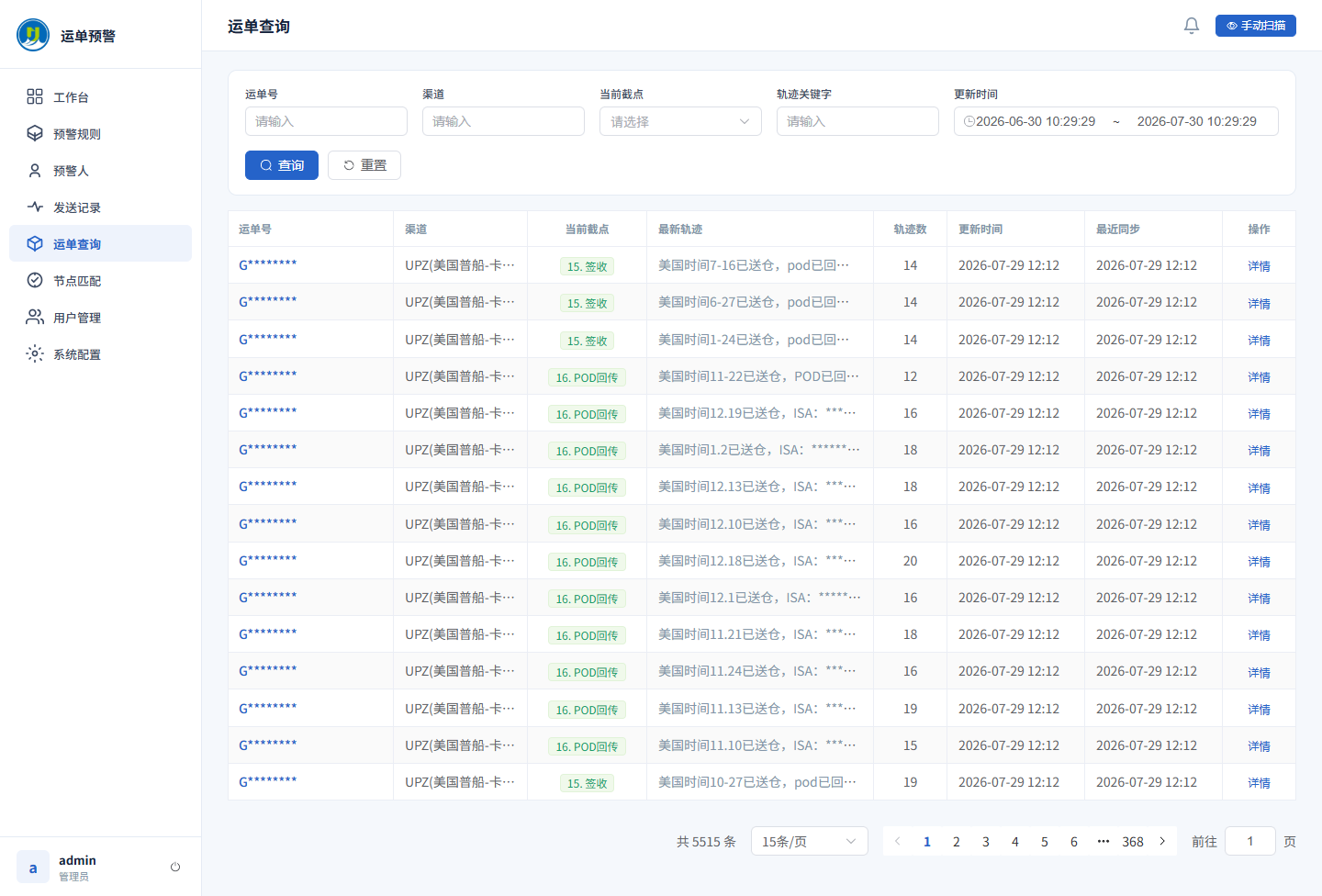Open 节点匹配 page
Screen dimensions: 1322x896
pos(100,281)
